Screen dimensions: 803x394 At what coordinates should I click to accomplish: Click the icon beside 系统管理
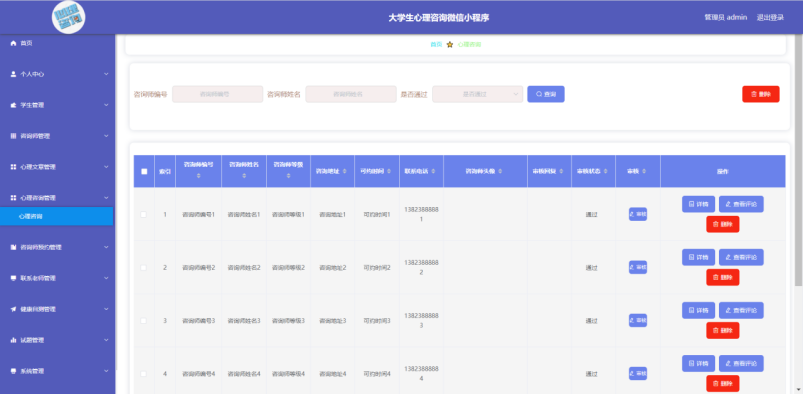pyautogui.click(x=13, y=371)
